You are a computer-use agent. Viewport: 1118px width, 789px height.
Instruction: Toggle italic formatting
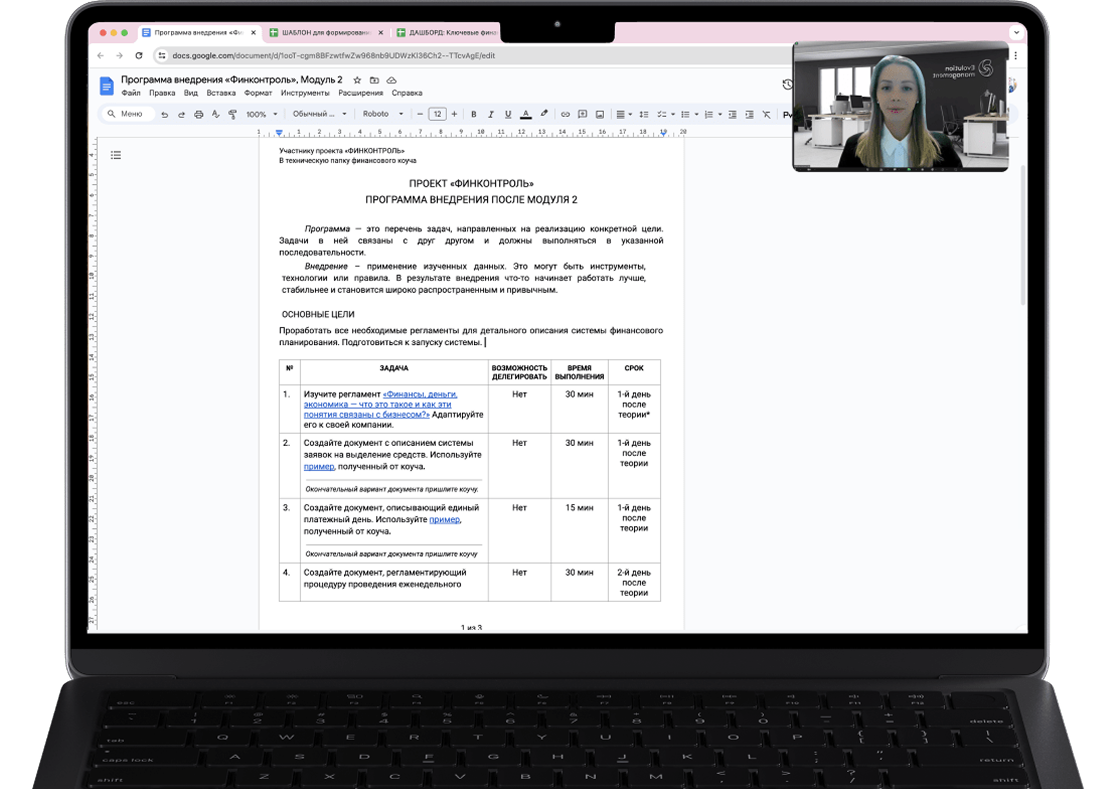click(491, 114)
